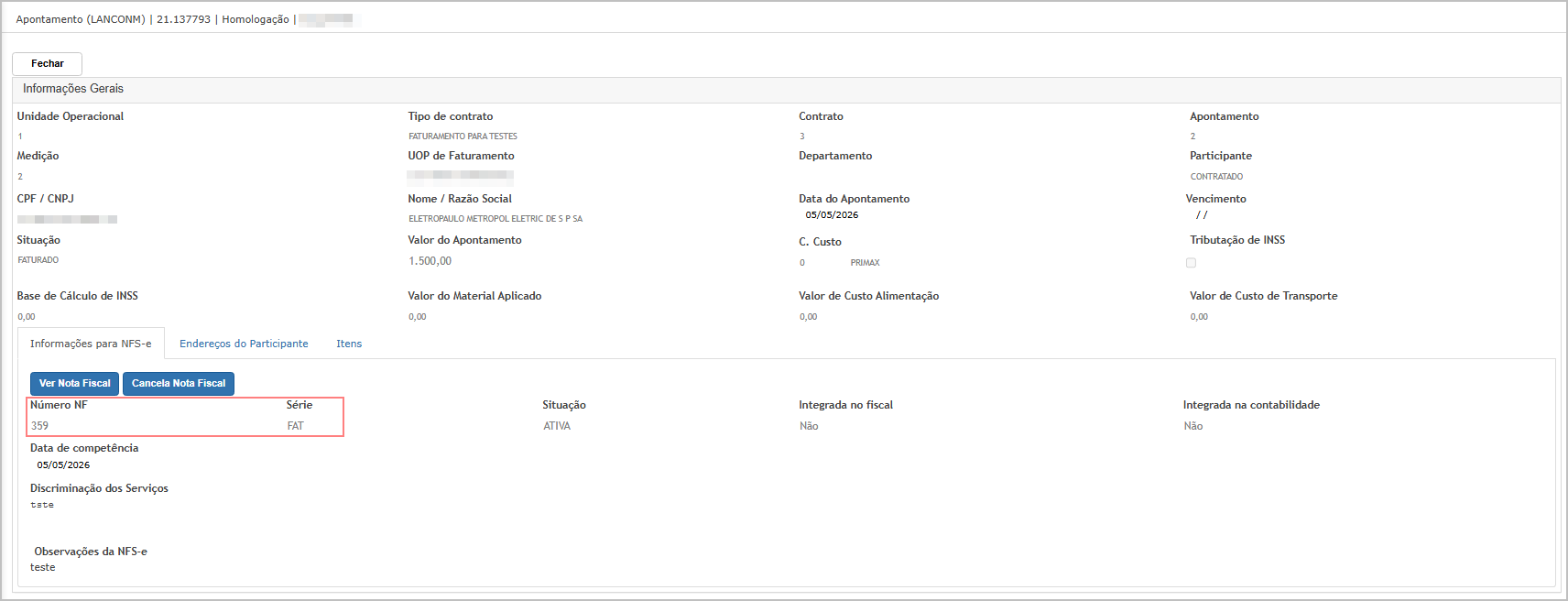1568x601 pixels.
Task: Click the Valor de Custo Alimentação value 0,00
Action: pos(809,317)
